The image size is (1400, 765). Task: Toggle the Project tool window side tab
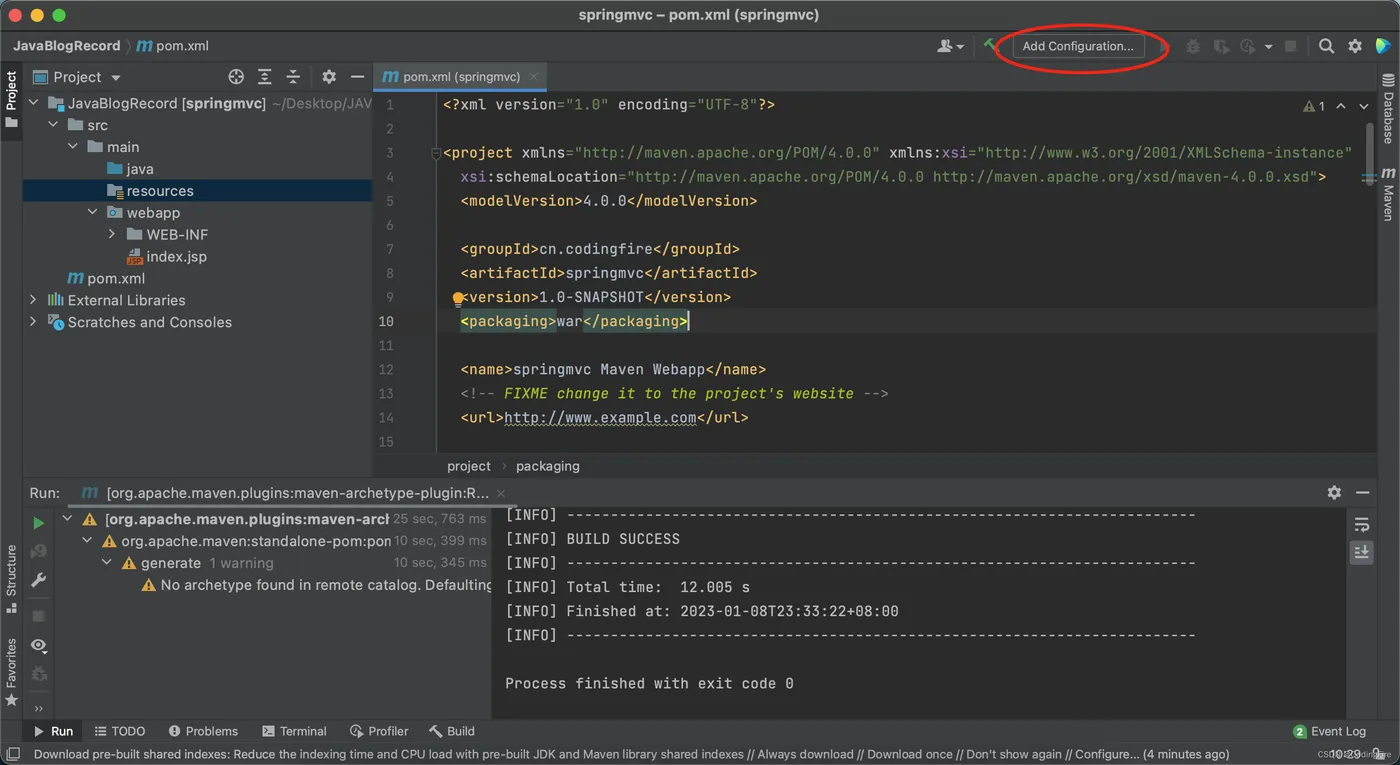(11, 98)
